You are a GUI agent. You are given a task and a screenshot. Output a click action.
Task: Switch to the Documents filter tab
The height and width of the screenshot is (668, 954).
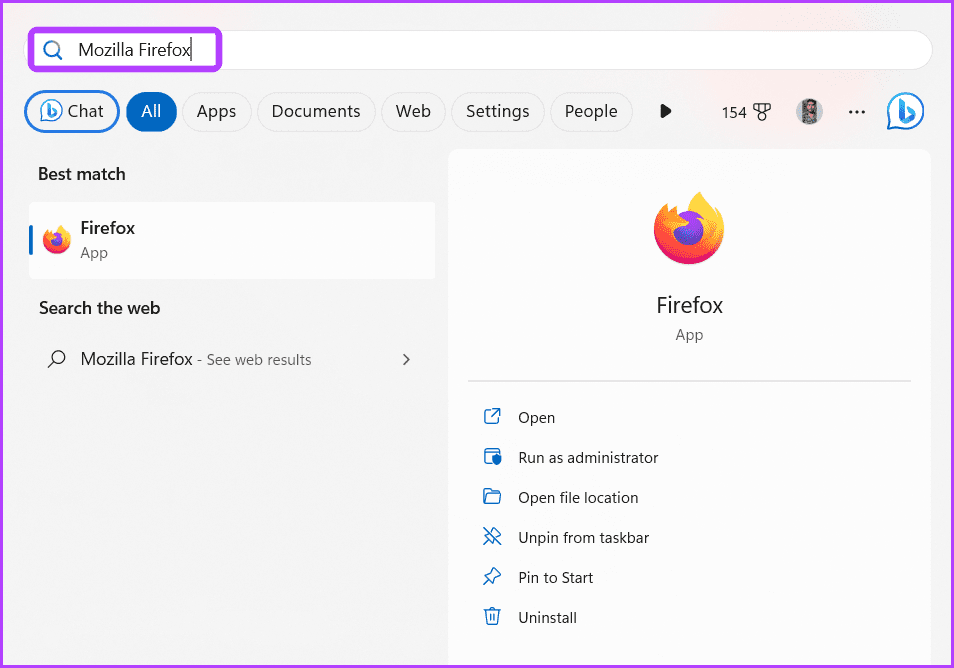316,111
